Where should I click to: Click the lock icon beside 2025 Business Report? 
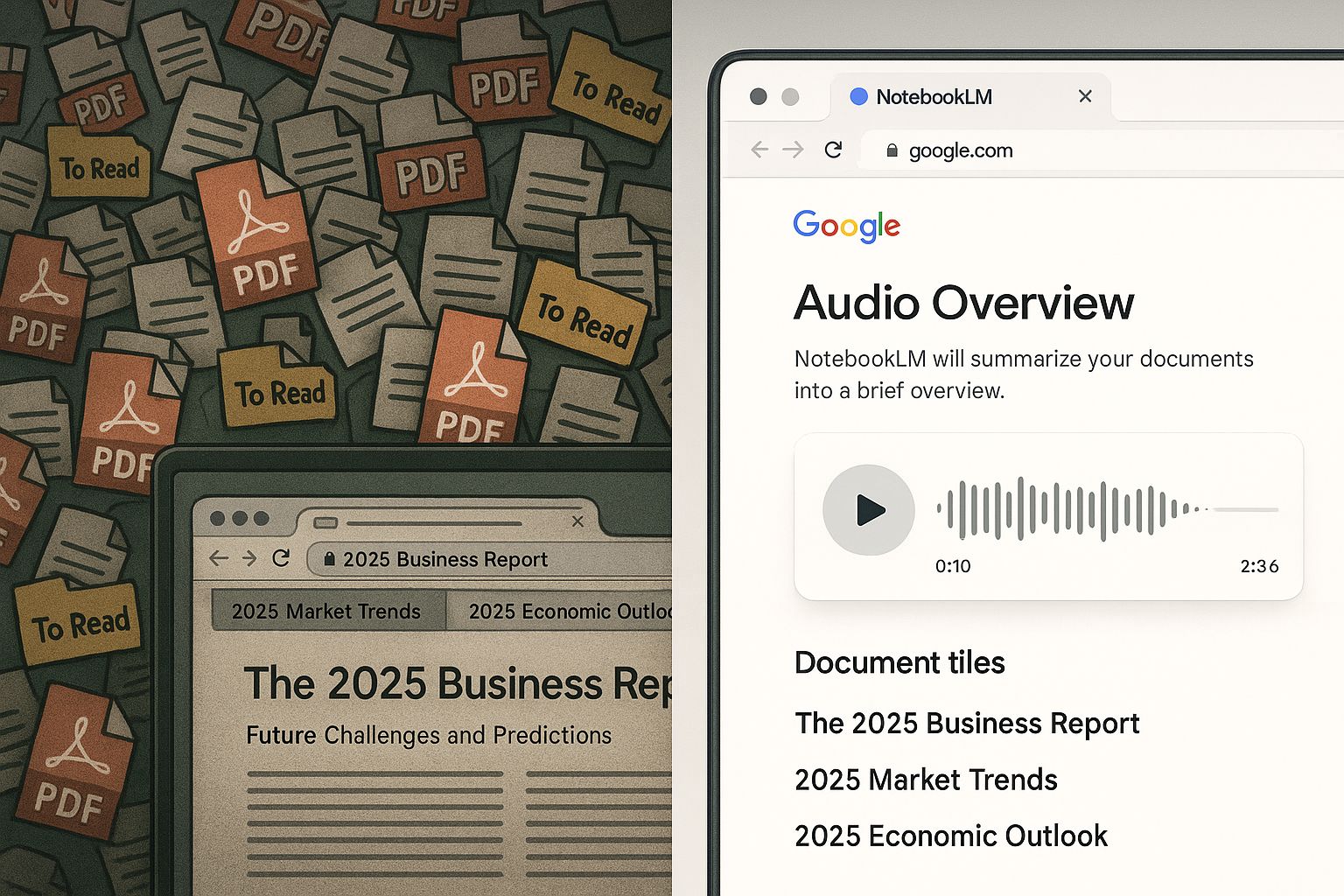tap(329, 559)
